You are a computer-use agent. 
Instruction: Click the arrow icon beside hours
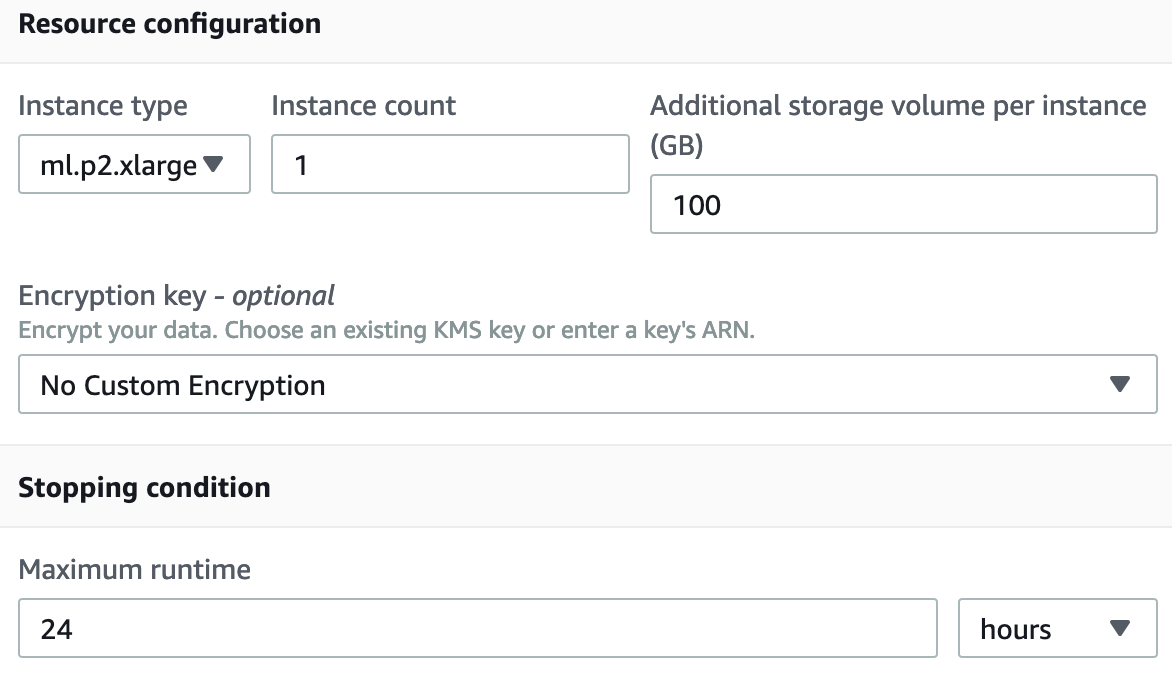(1120, 629)
